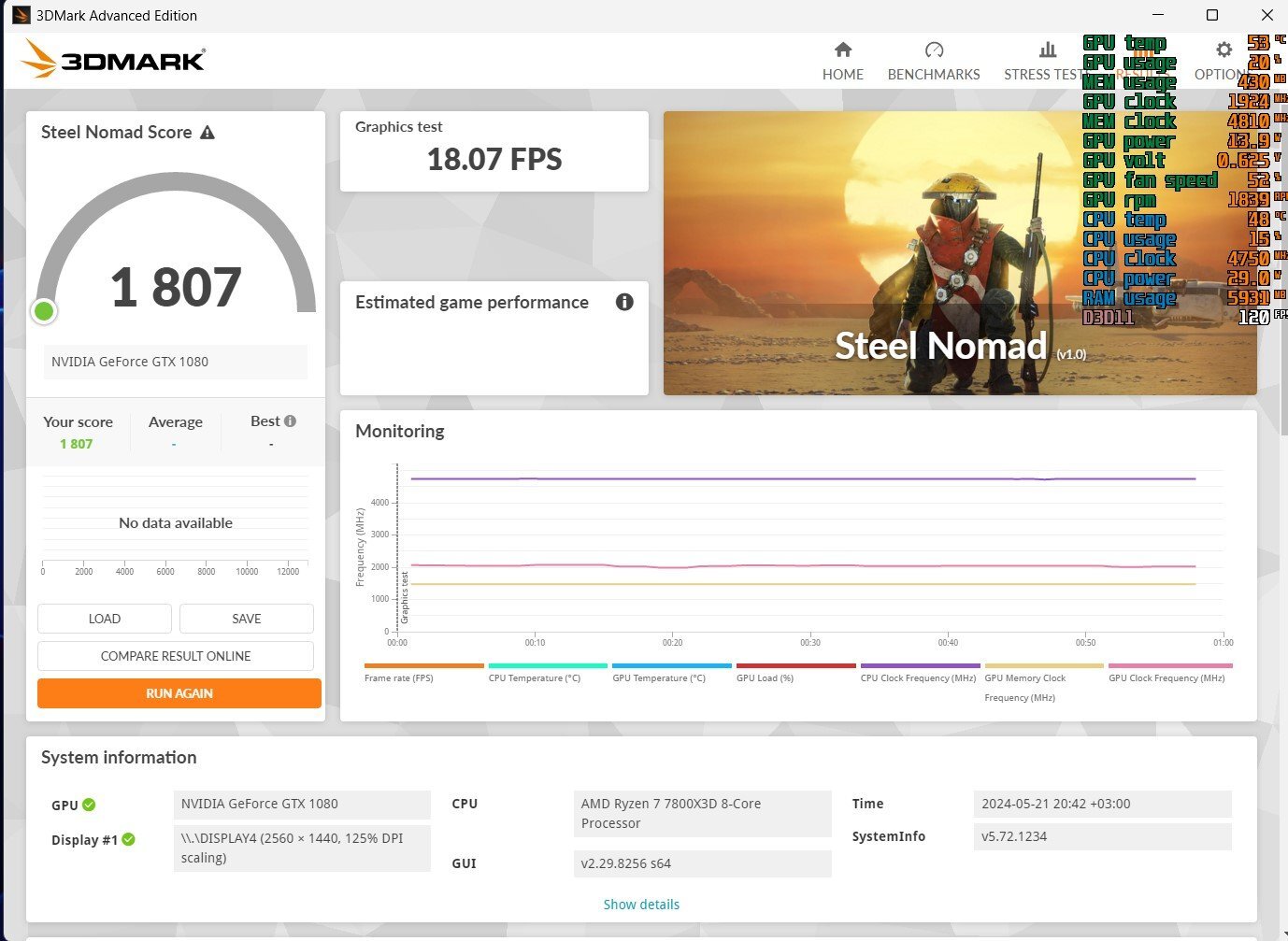Open the Show details link
The height and width of the screenshot is (941, 1288).
641,905
